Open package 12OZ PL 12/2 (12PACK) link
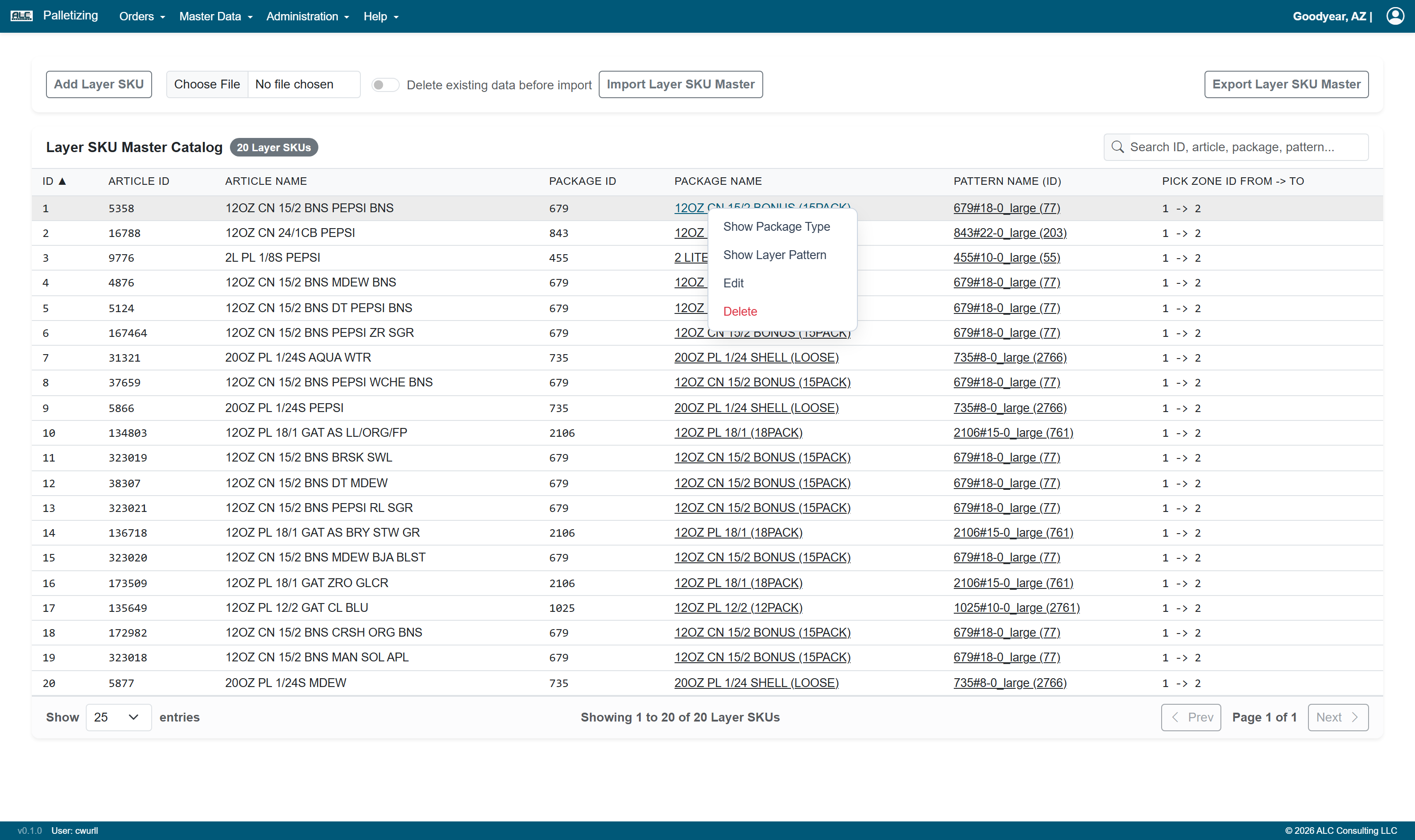The height and width of the screenshot is (840, 1415). tap(738, 607)
